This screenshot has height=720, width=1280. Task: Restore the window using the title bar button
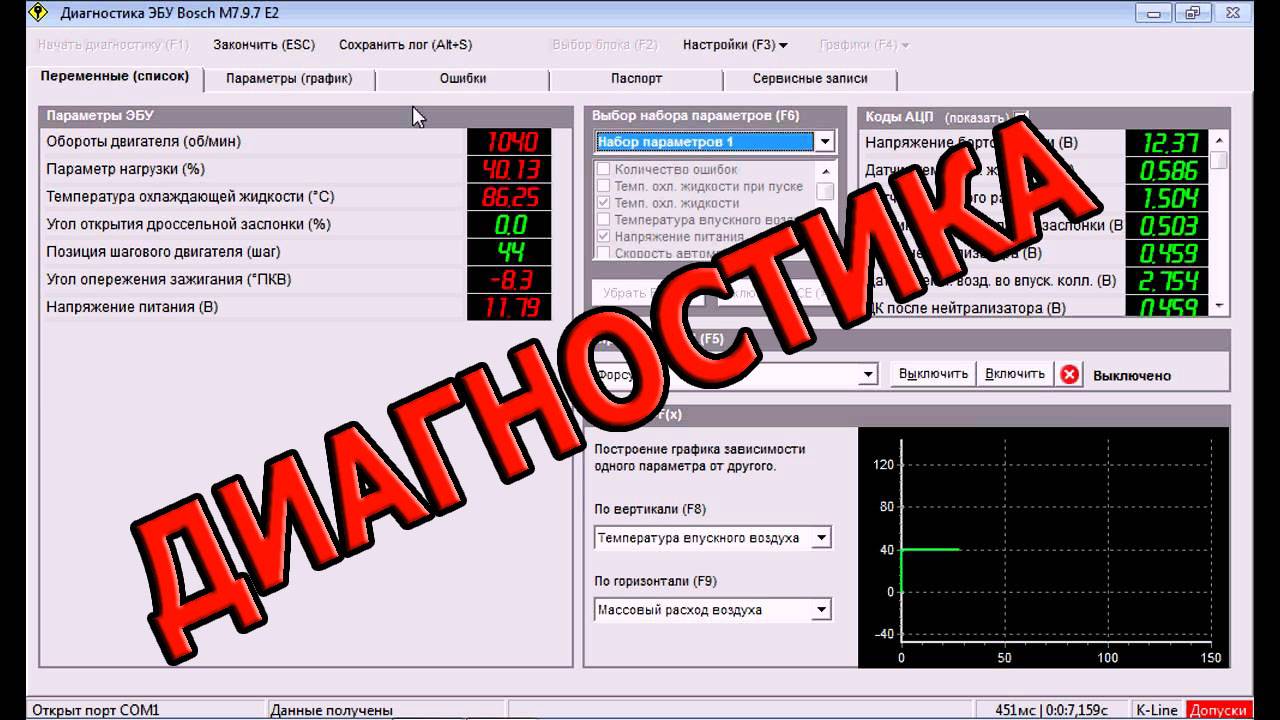pos(1191,12)
